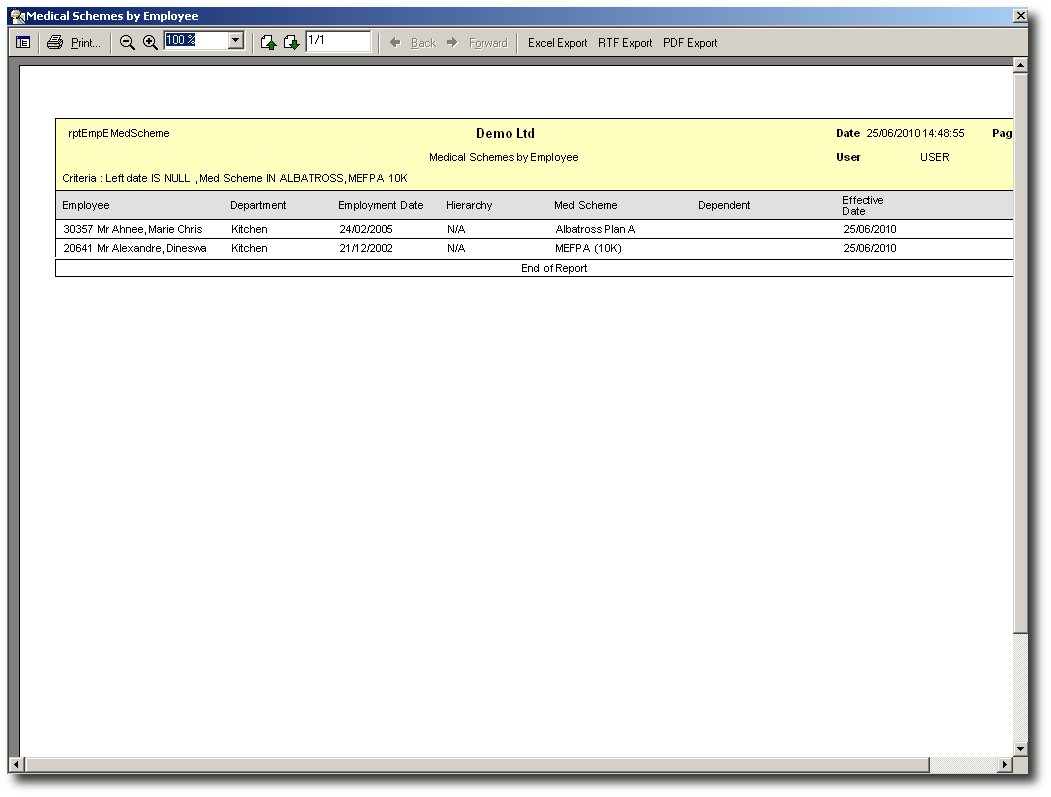Zoom out using the minus magnifier

(x=127, y=43)
